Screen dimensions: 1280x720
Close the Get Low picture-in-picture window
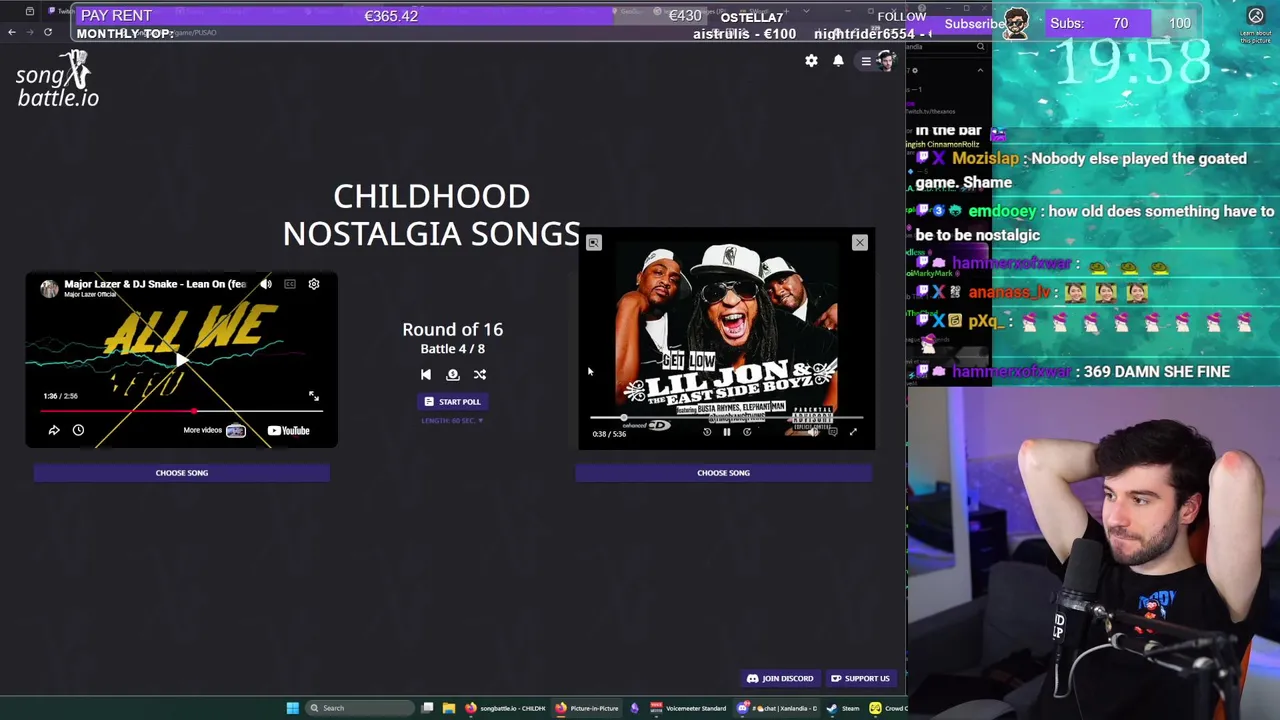click(x=859, y=243)
